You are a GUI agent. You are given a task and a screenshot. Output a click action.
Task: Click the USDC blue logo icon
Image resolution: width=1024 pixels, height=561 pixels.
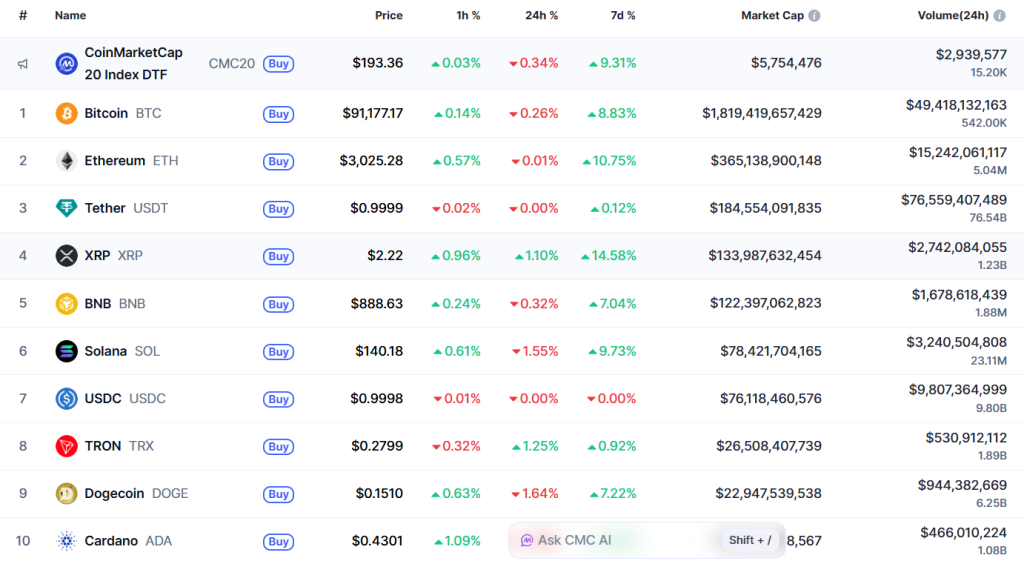pos(66,398)
